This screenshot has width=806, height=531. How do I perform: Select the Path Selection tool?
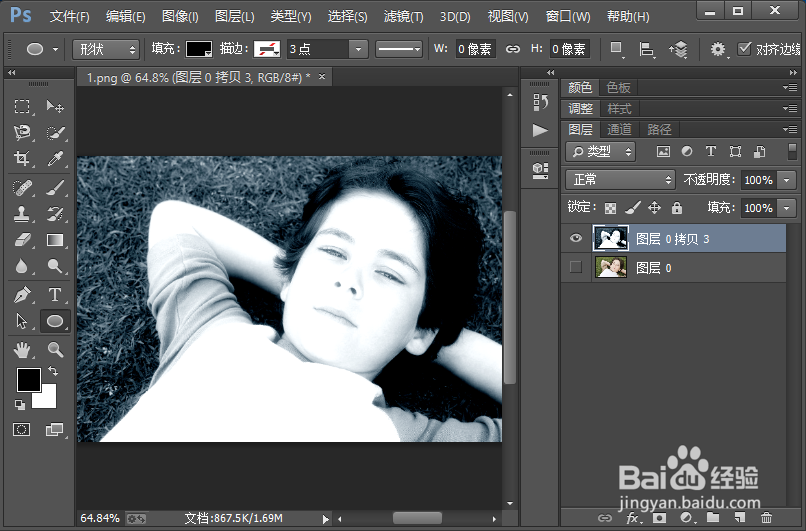click(22, 321)
